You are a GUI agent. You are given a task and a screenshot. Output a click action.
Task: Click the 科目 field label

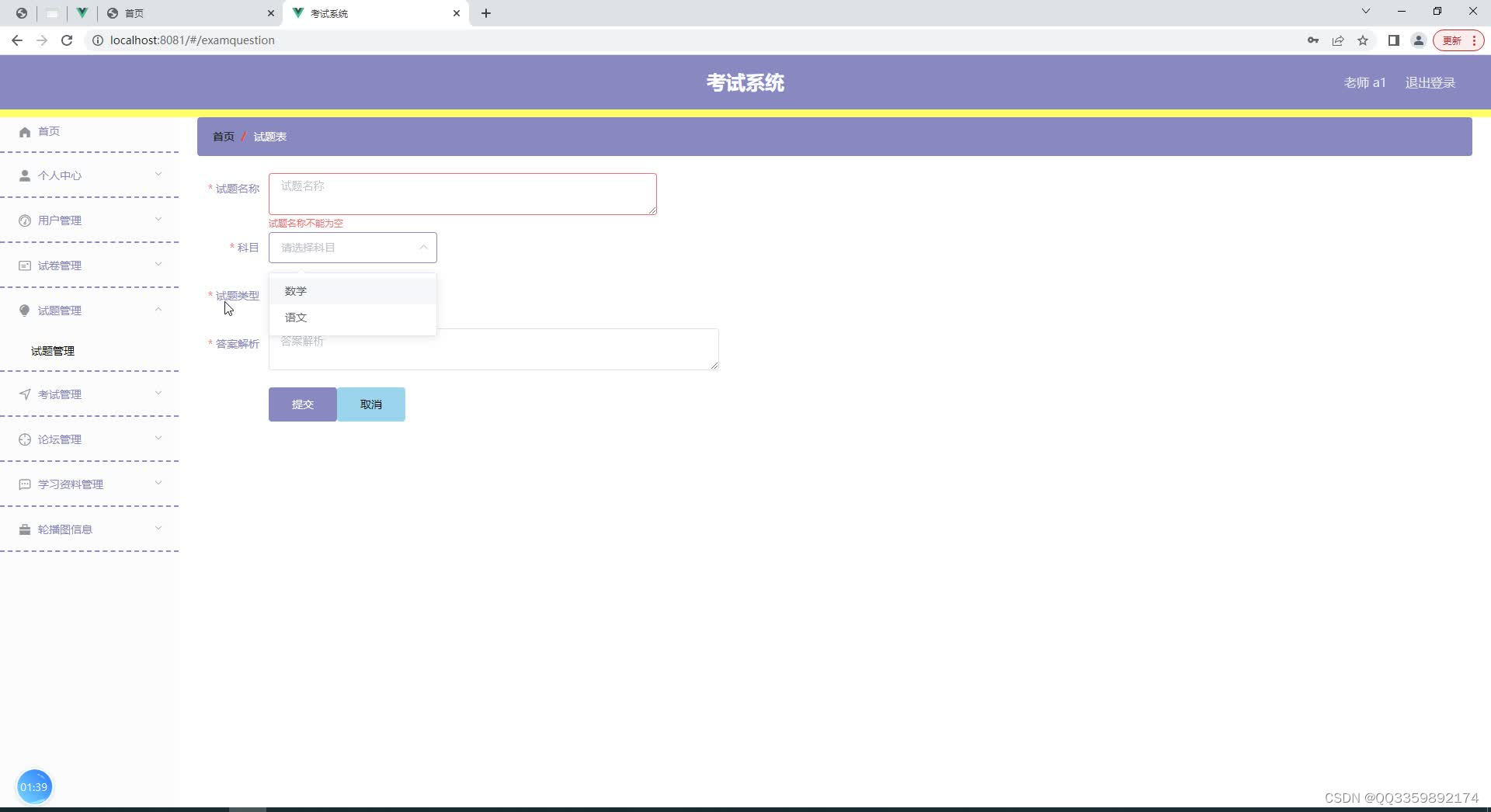click(248, 248)
